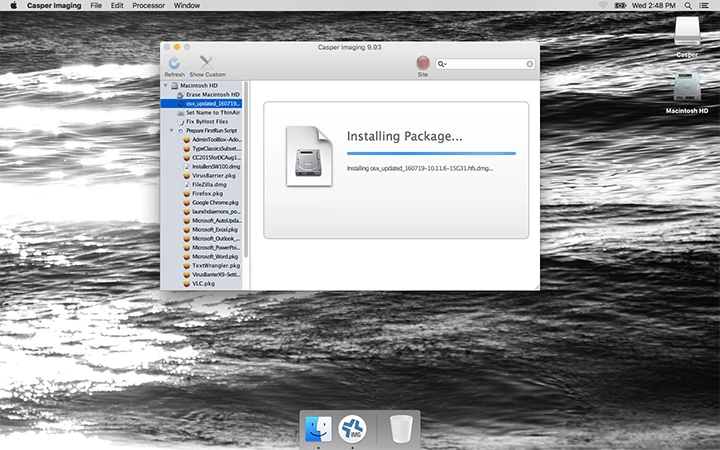Click the Fix ByHost Files icon
The height and width of the screenshot is (450, 720).
coord(180,122)
